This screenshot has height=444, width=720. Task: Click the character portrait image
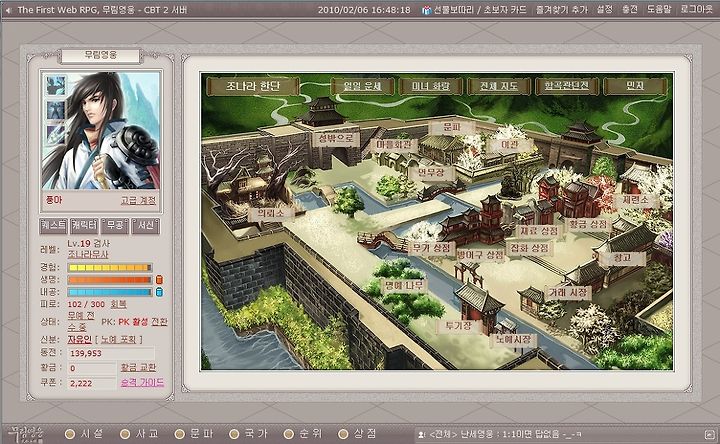[x=101, y=131]
